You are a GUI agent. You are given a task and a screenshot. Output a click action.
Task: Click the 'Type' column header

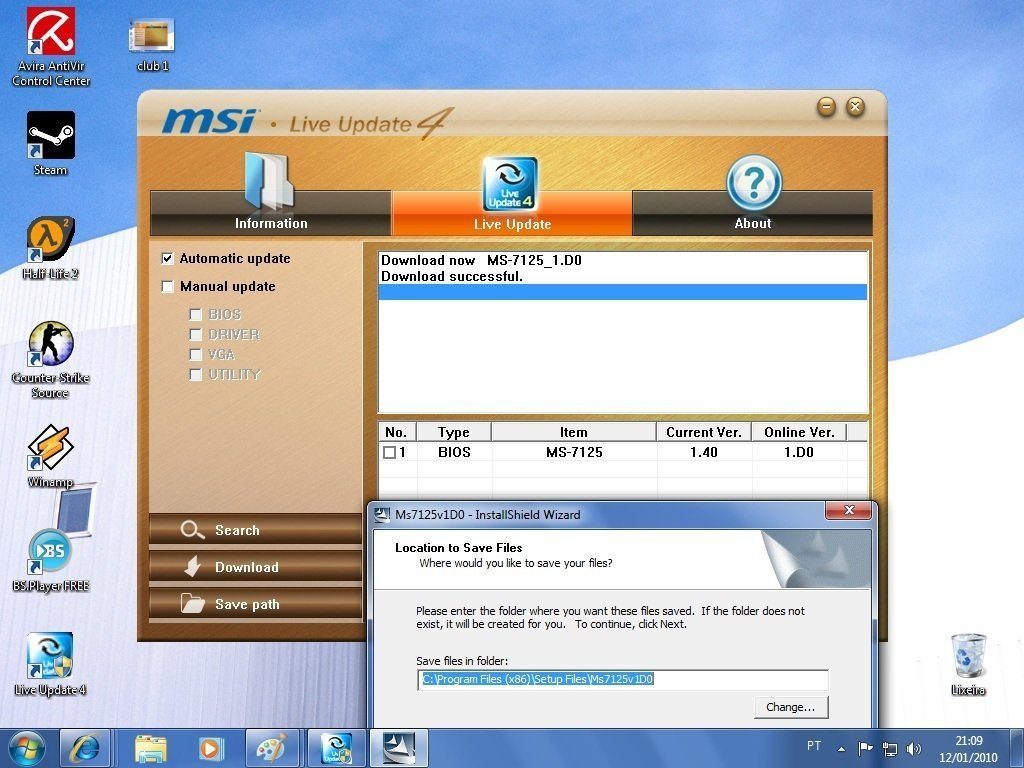pos(454,432)
